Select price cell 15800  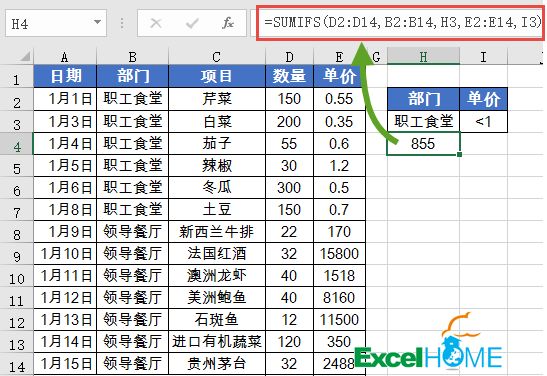click(339, 254)
